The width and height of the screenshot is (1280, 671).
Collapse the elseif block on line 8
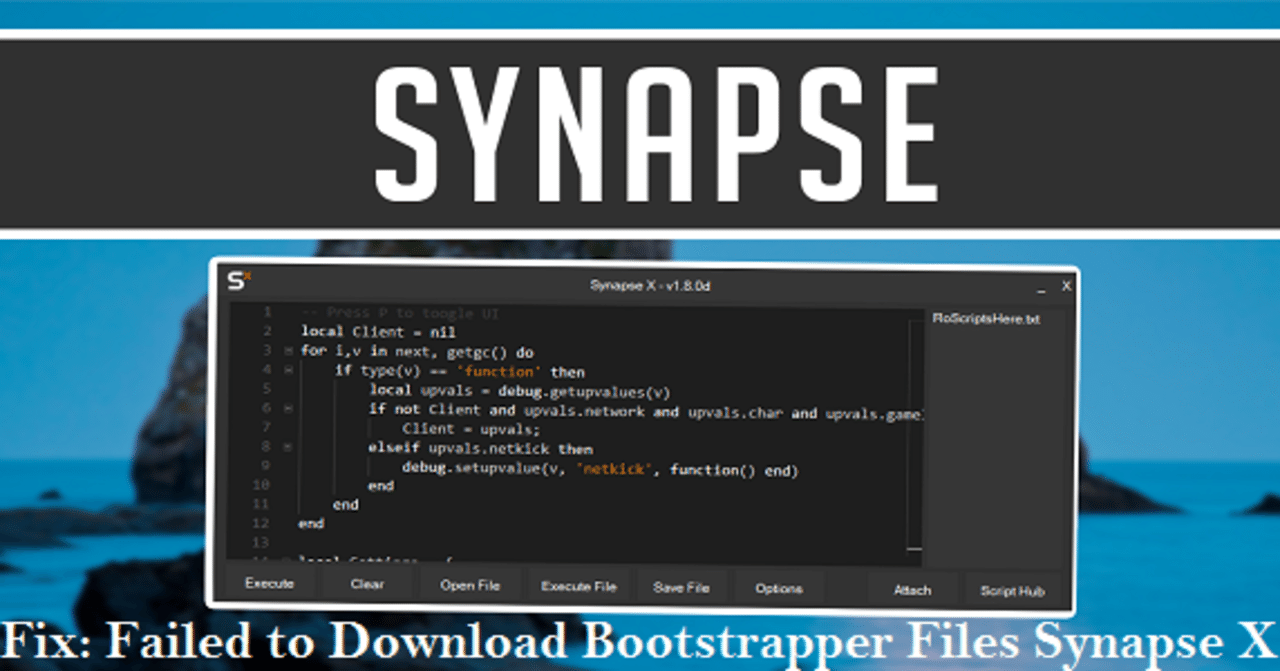click(x=288, y=448)
